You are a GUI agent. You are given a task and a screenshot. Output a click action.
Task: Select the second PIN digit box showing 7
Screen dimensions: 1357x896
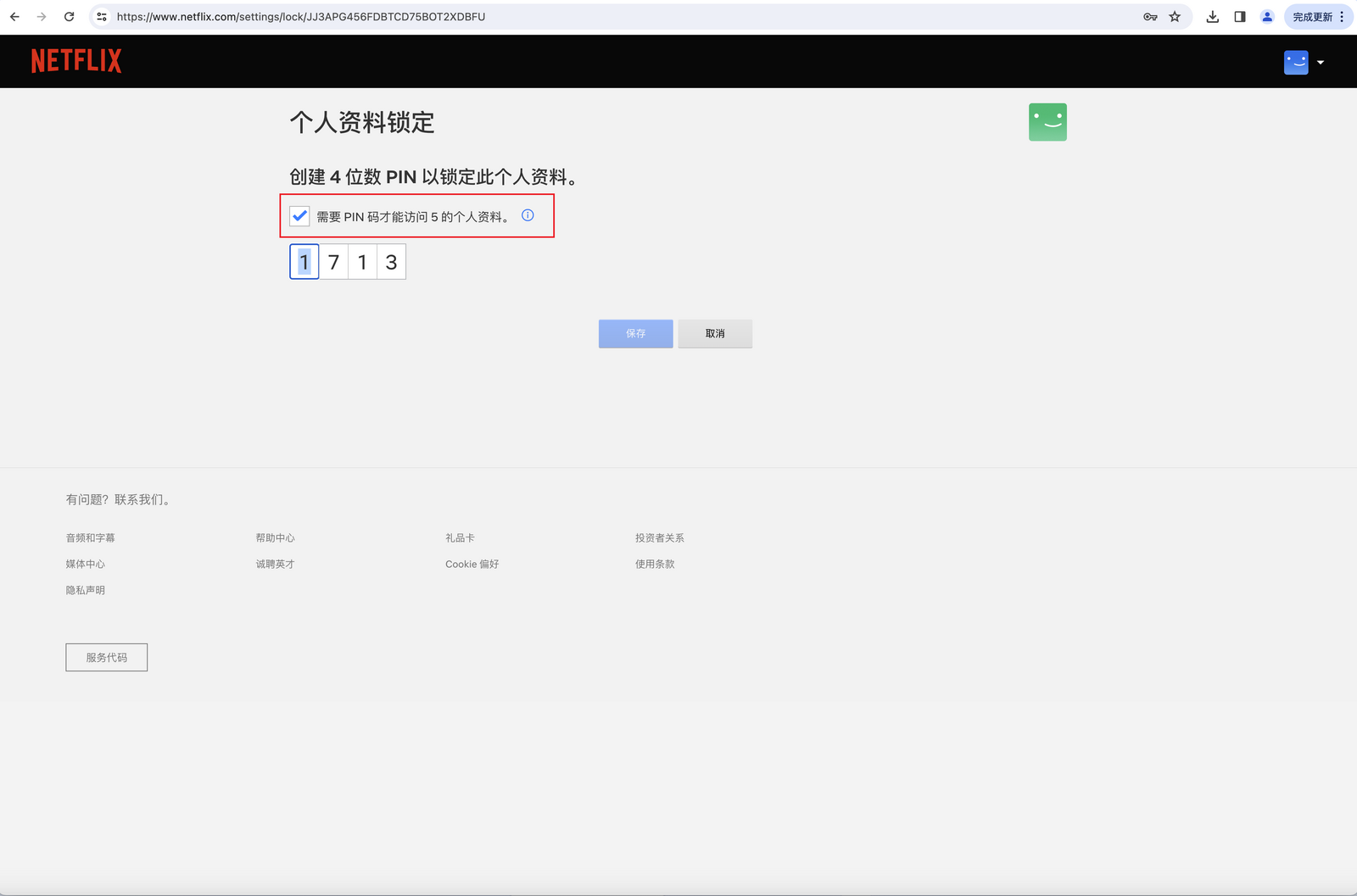pyautogui.click(x=333, y=262)
